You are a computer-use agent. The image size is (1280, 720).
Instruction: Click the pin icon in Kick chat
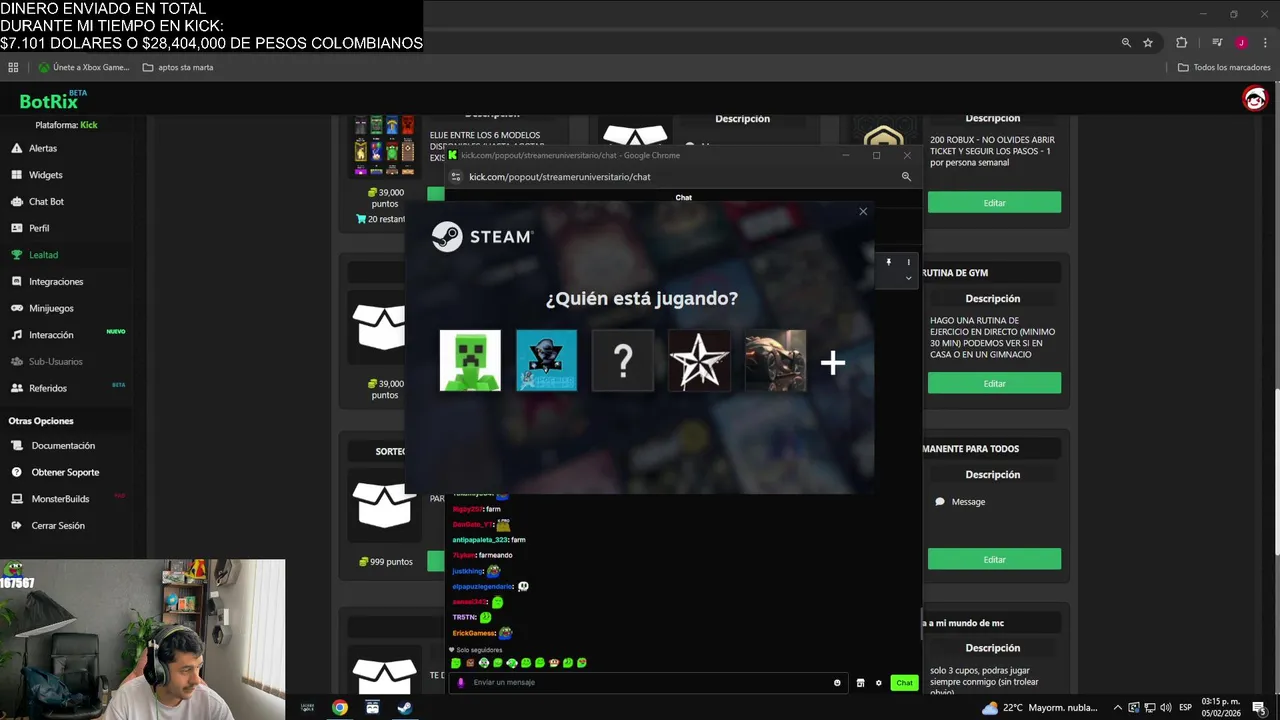coord(888,262)
